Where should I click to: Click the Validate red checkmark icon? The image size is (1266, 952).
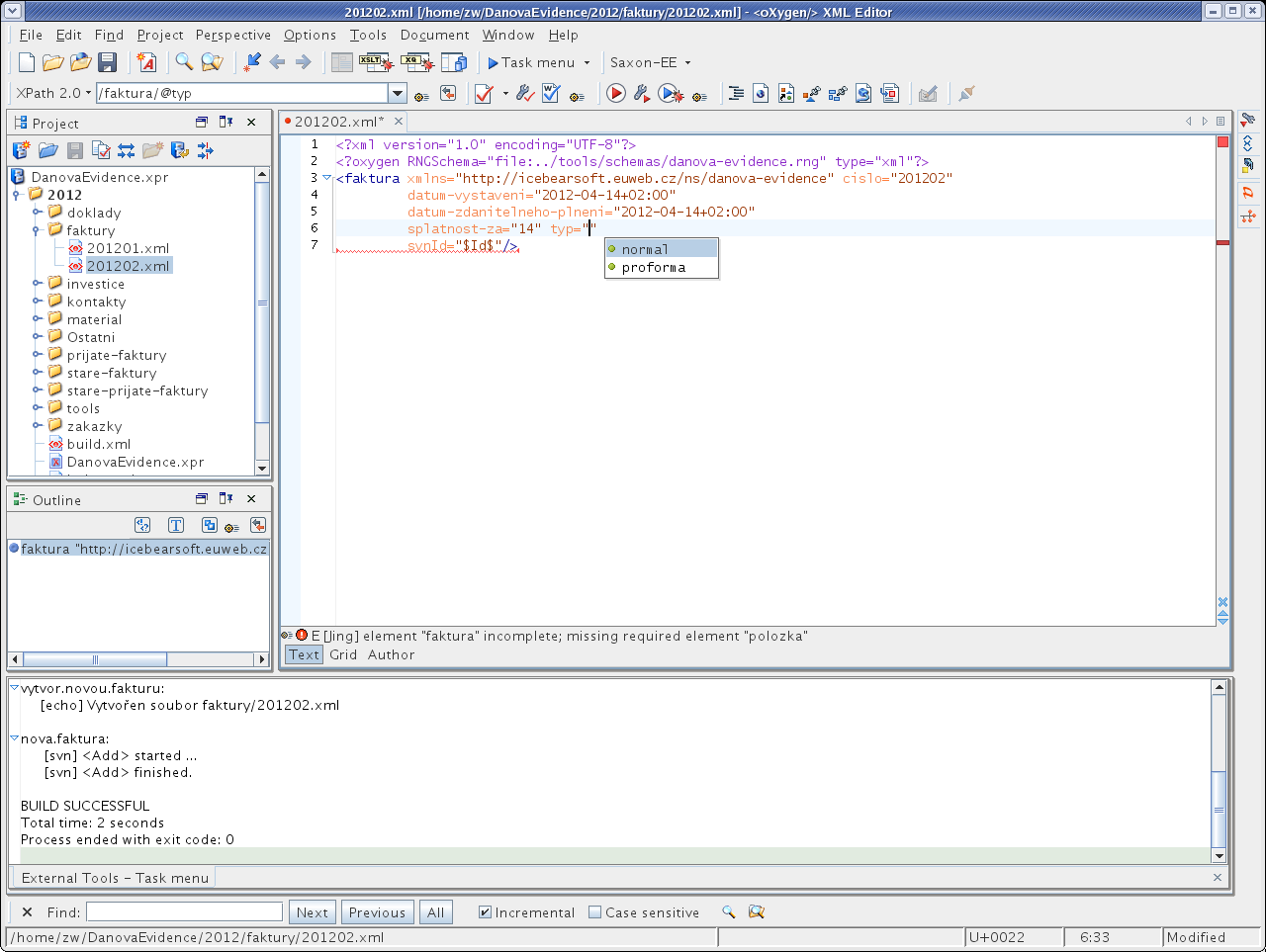click(484, 94)
